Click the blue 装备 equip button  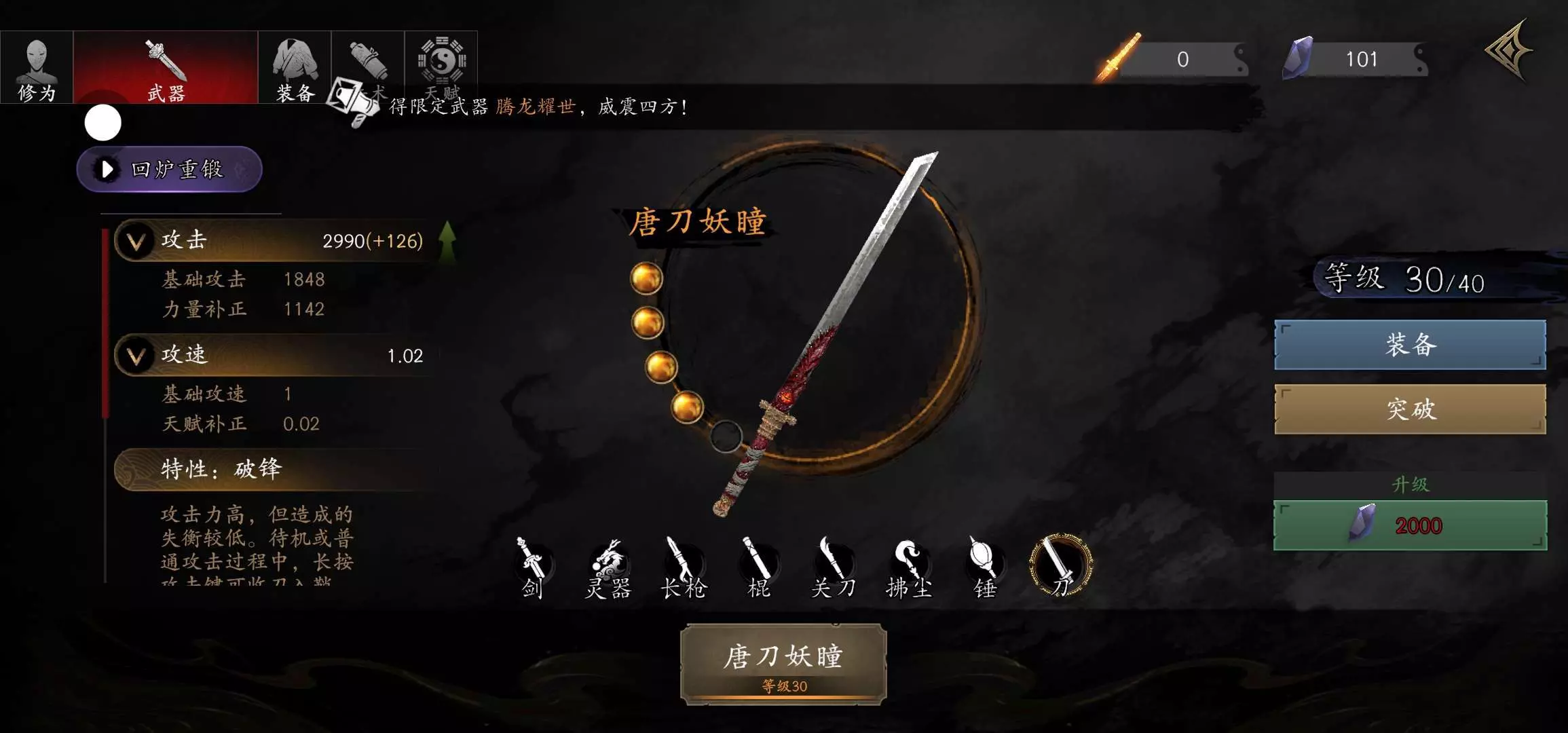click(1411, 345)
